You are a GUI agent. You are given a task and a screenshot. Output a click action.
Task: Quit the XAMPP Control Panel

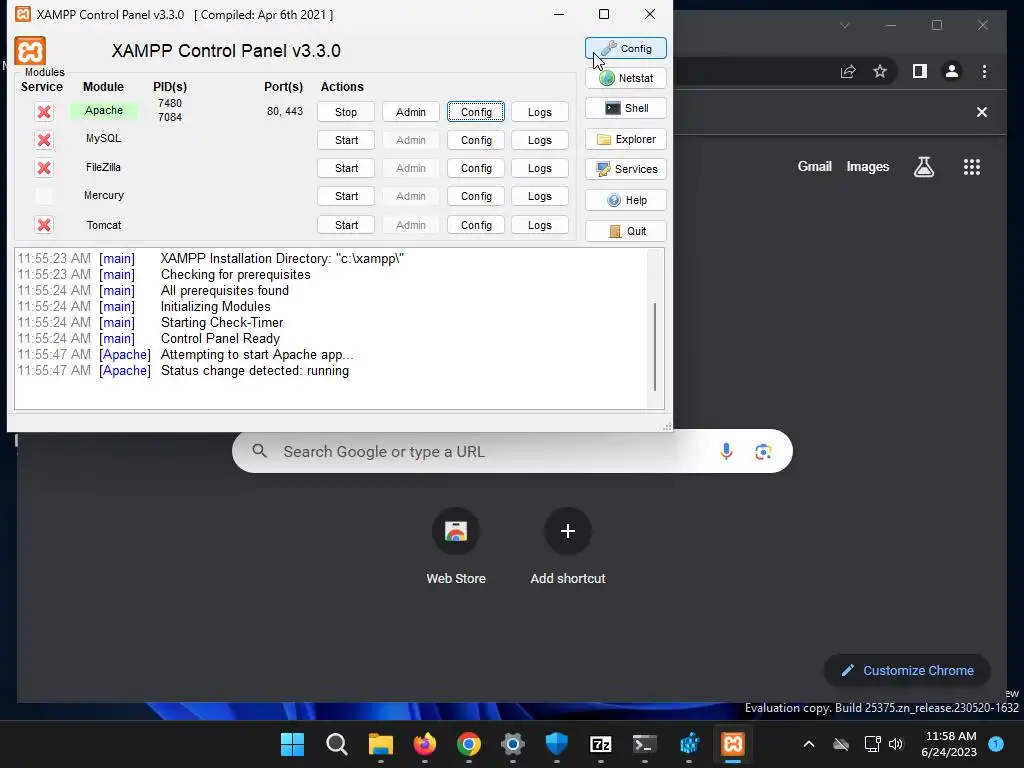[x=626, y=231]
